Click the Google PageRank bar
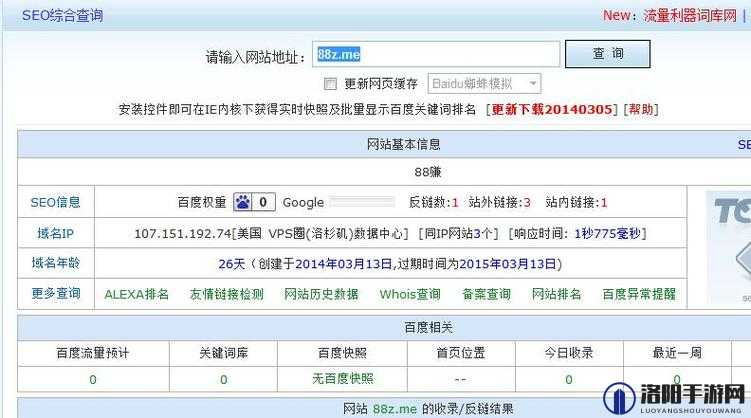This screenshot has width=751, height=418. 363,202
